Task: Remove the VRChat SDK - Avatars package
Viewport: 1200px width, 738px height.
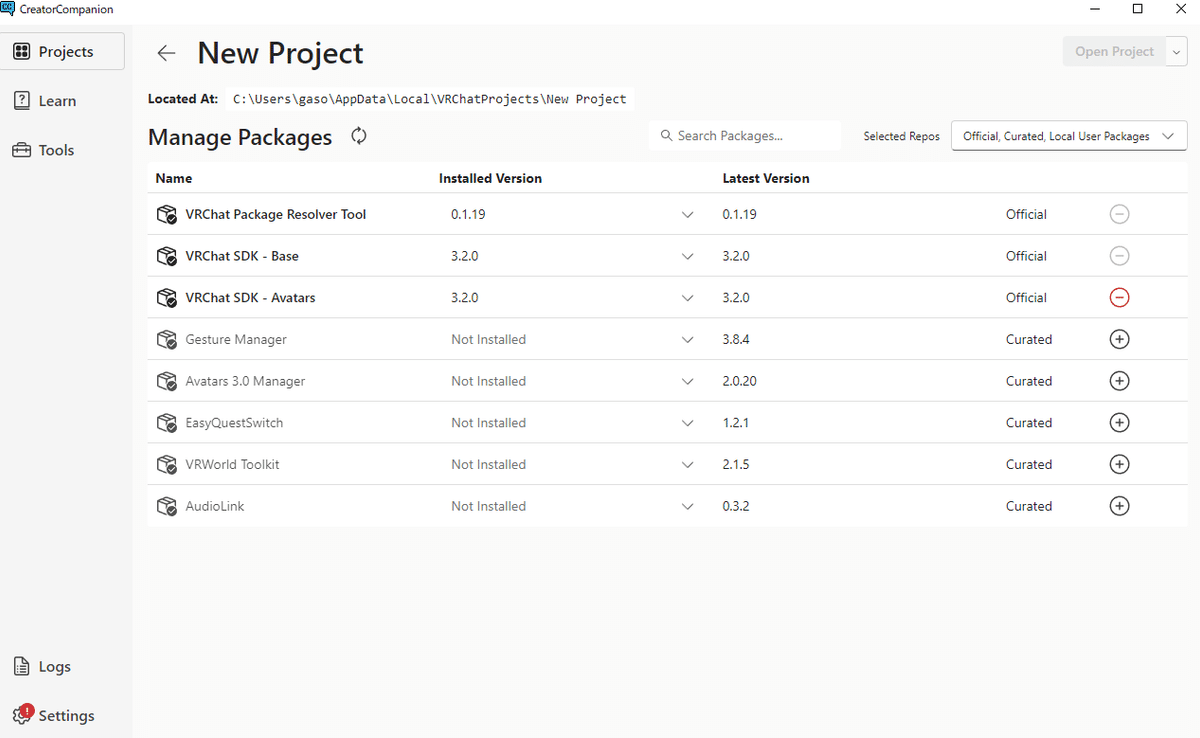Action: (1120, 298)
